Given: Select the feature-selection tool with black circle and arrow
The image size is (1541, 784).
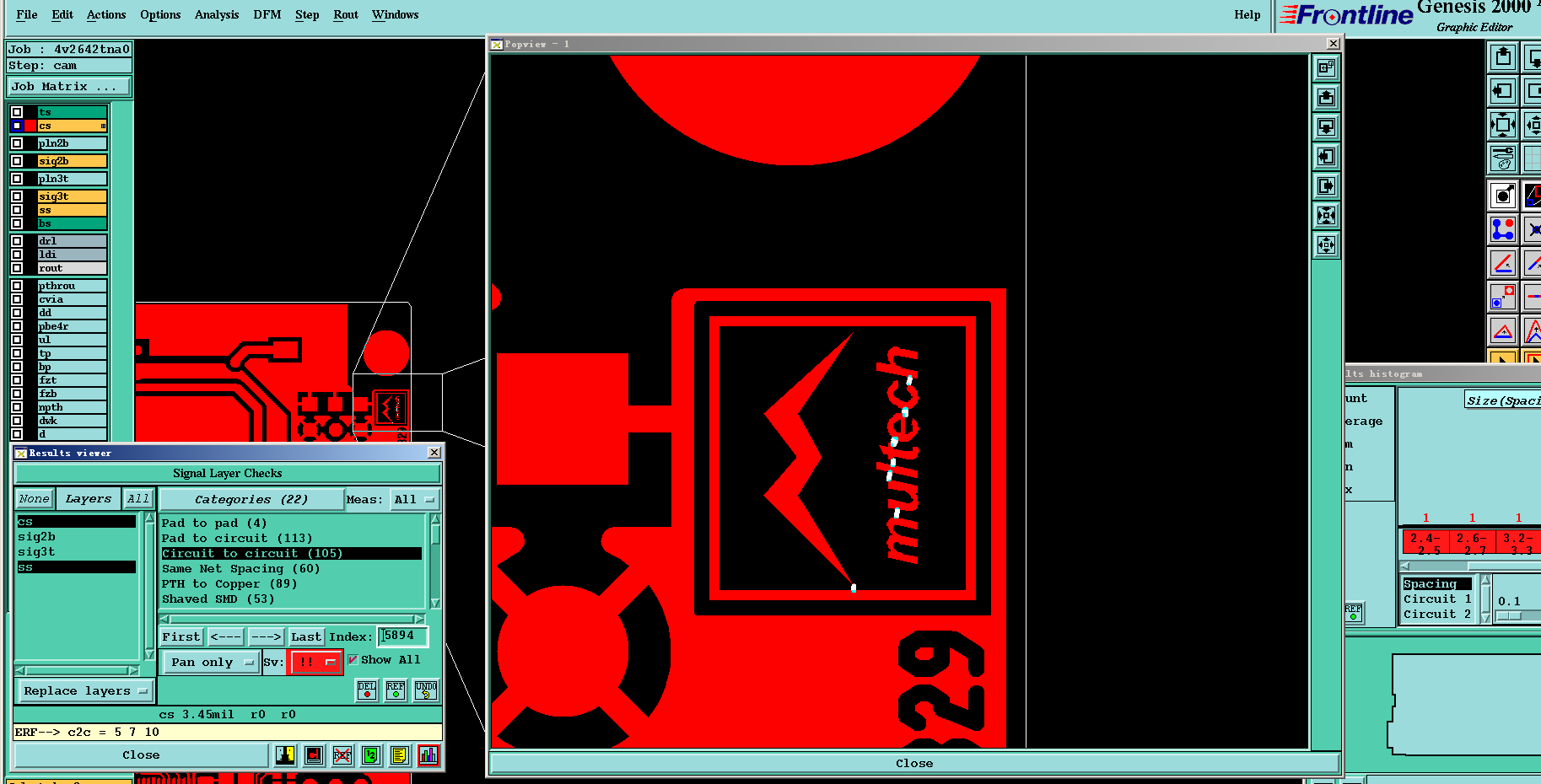Looking at the screenshot, I should click(x=1502, y=196).
